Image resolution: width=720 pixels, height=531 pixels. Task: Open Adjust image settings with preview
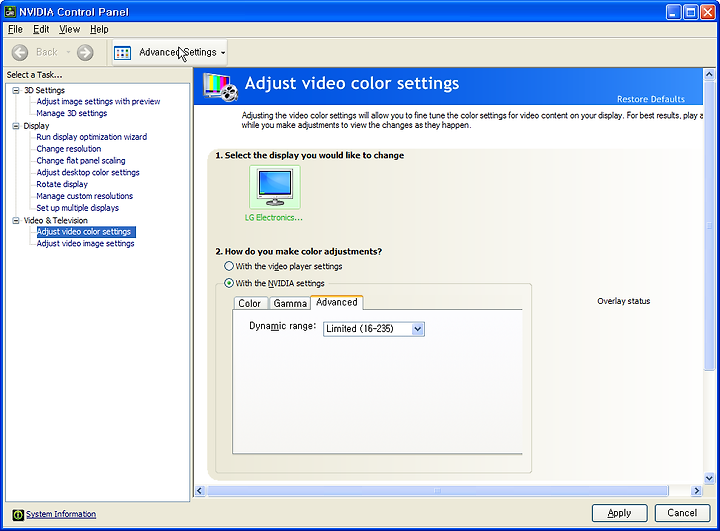(98, 102)
